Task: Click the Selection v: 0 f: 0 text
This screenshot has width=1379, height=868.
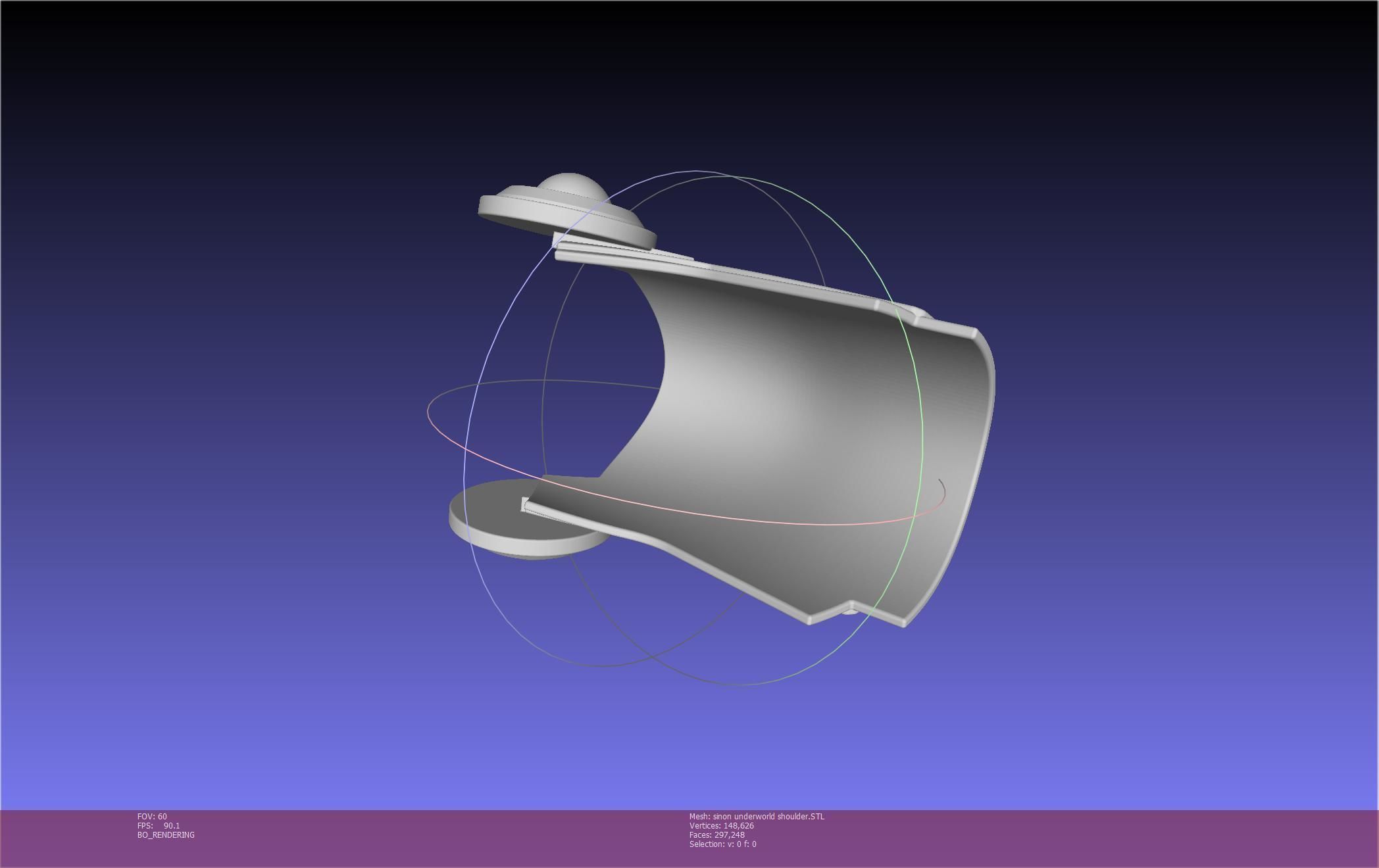Action: [722, 844]
